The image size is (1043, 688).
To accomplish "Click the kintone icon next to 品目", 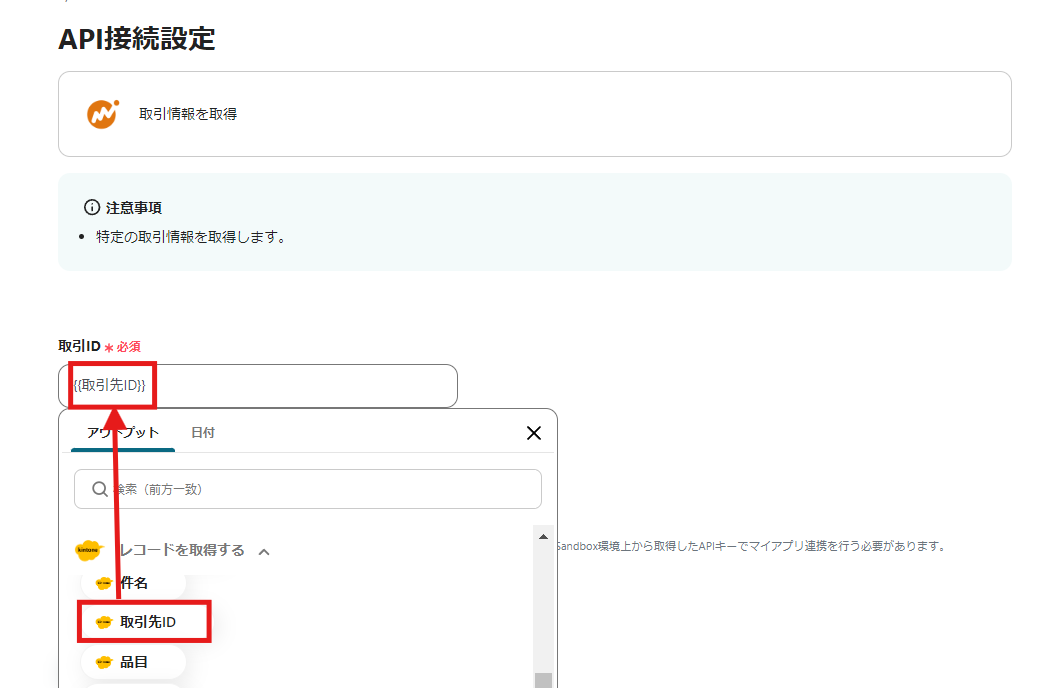I will pos(105,661).
